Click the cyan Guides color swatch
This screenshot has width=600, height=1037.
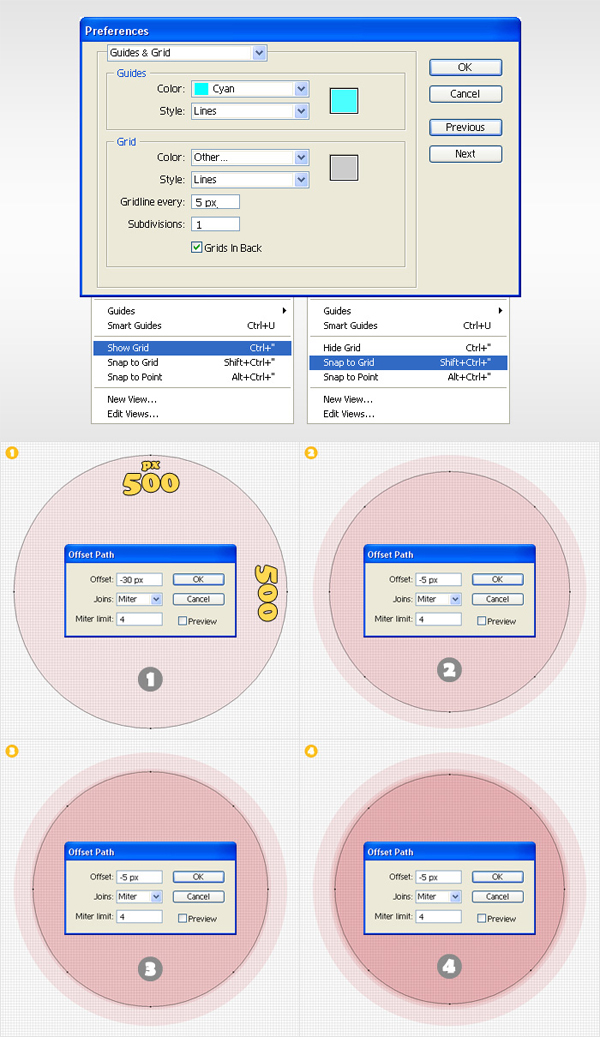pyautogui.click(x=344, y=101)
